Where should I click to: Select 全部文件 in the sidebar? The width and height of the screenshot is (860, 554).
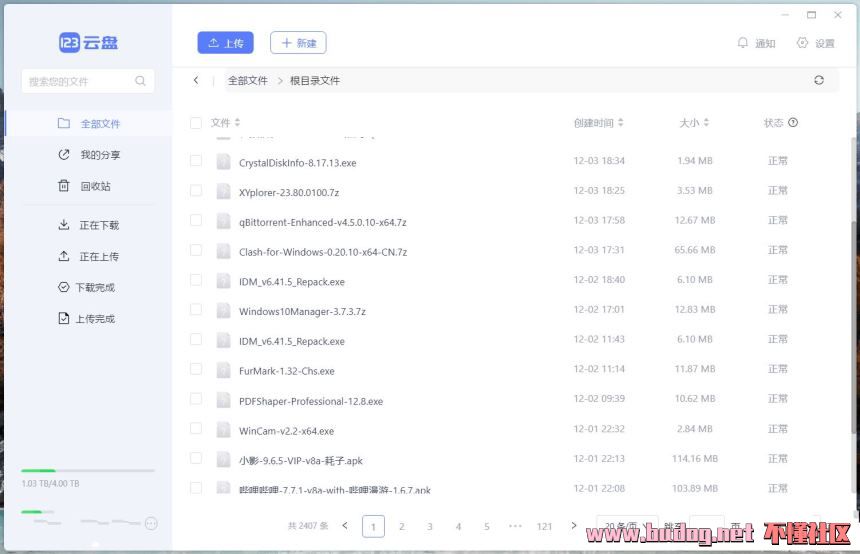[x=90, y=124]
